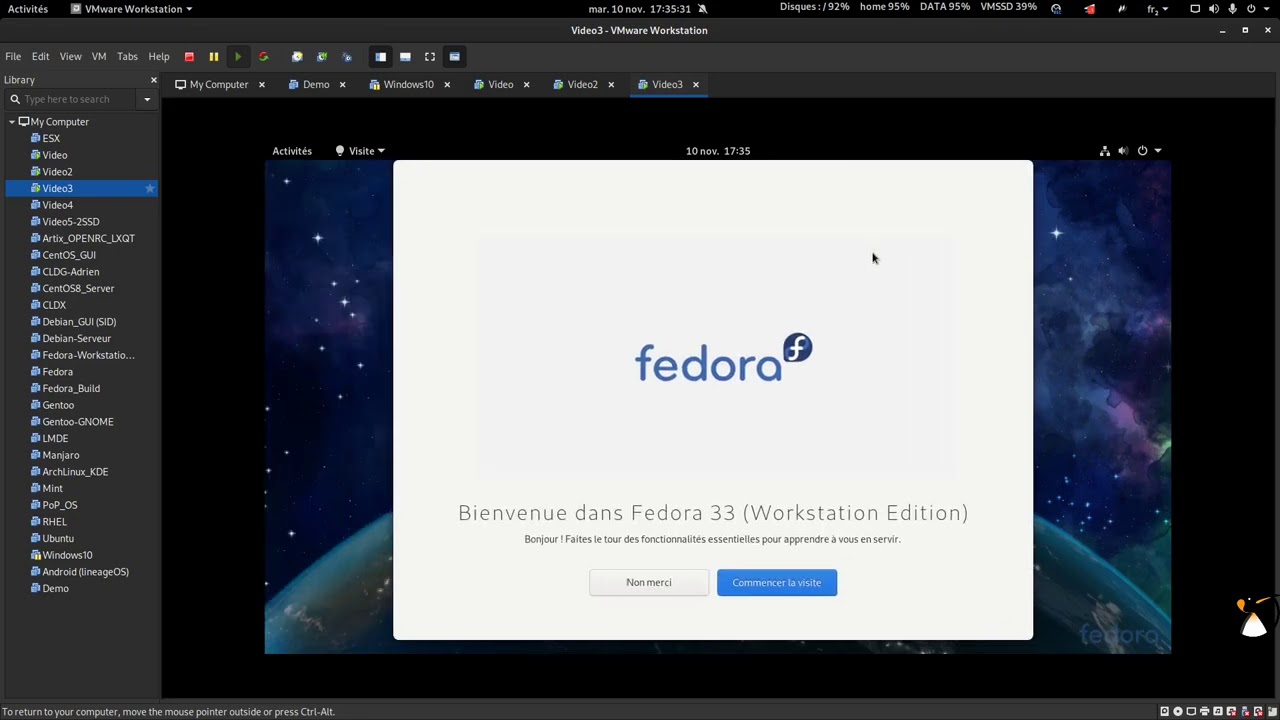Click Commencer la visite button

tap(777, 583)
